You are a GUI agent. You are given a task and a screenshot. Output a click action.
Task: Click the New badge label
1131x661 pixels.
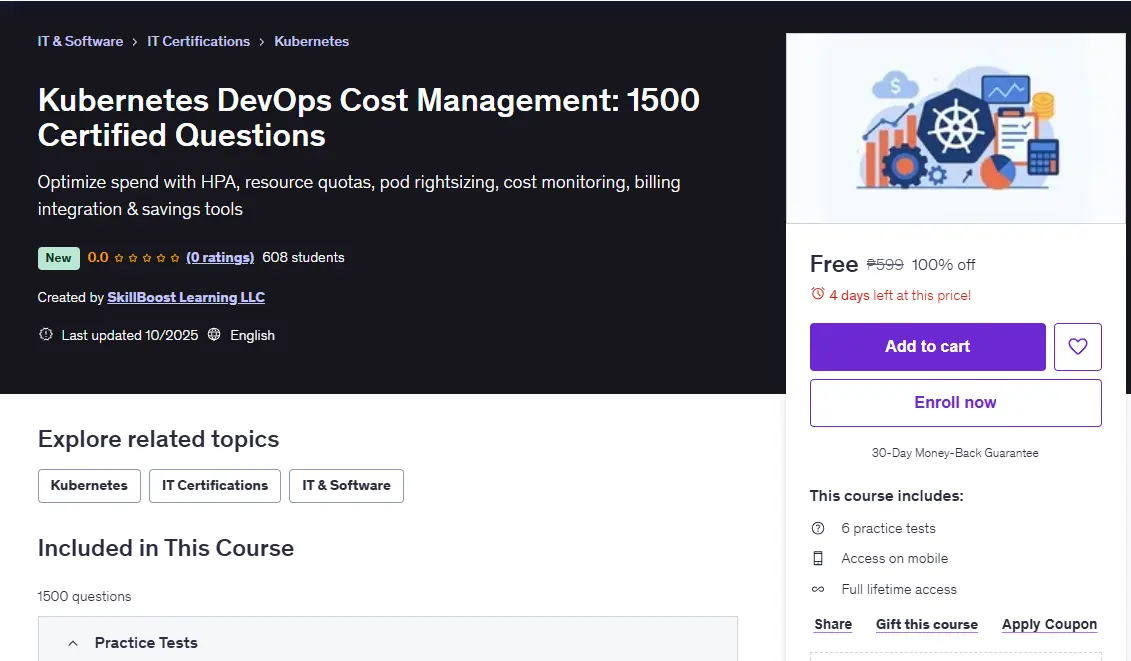click(58, 258)
